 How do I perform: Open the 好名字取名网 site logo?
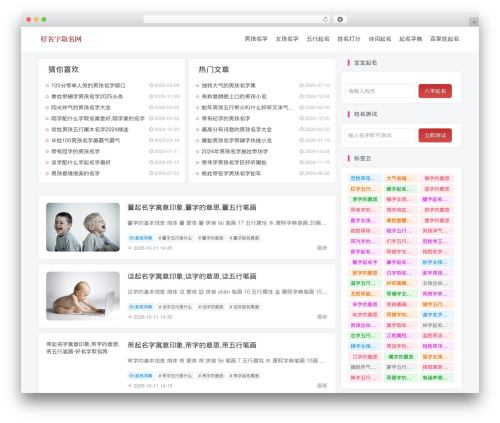(x=61, y=39)
